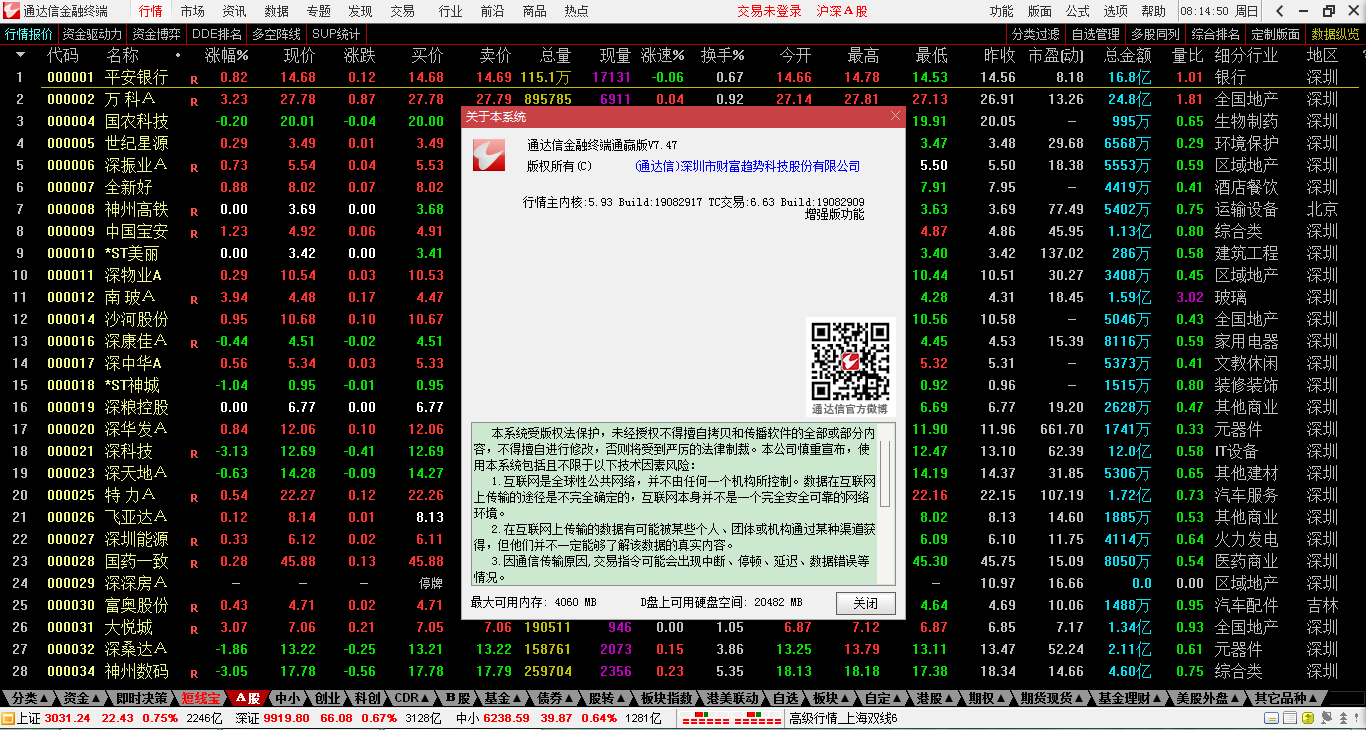The image size is (1366, 730).
Task: Expand the CDR▲ bottom tab menu
Action: [x=411, y=698]
